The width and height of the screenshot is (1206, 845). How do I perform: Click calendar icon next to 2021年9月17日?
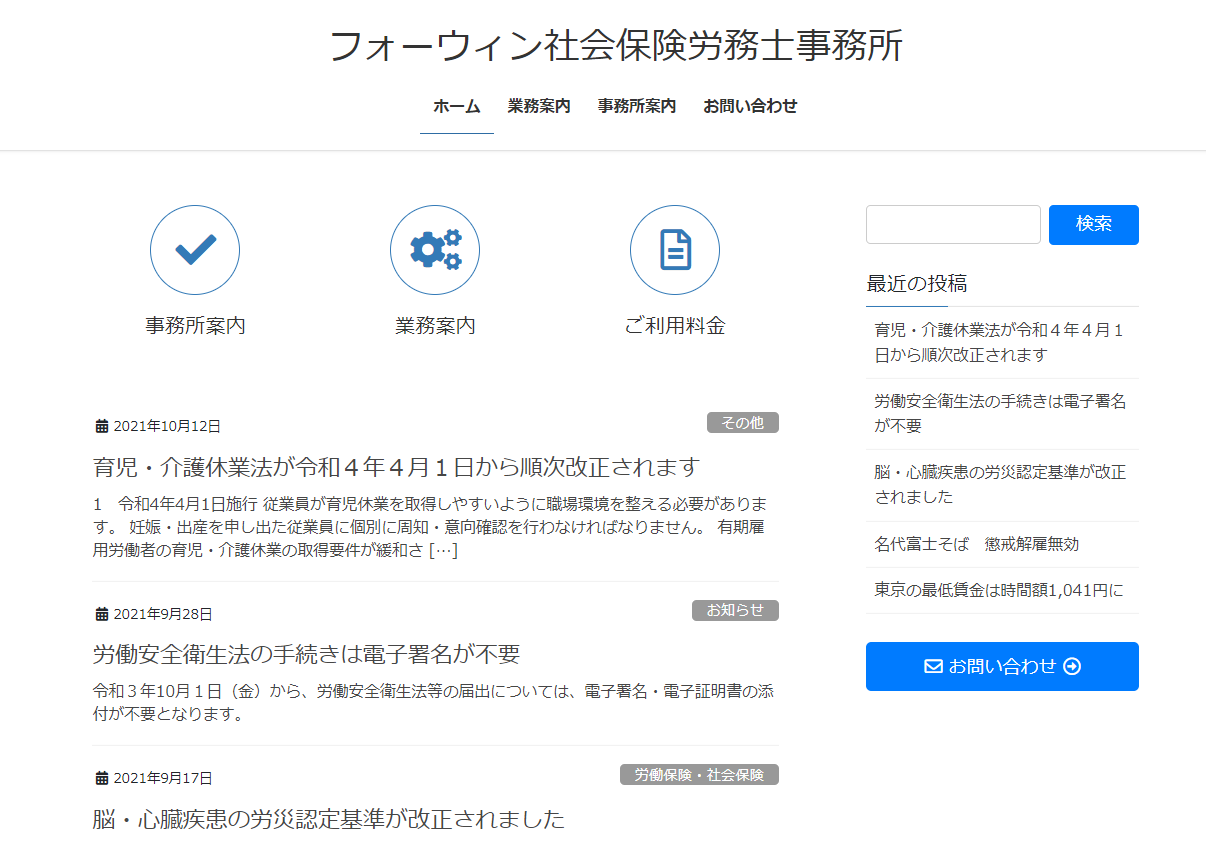coord(101,778)
